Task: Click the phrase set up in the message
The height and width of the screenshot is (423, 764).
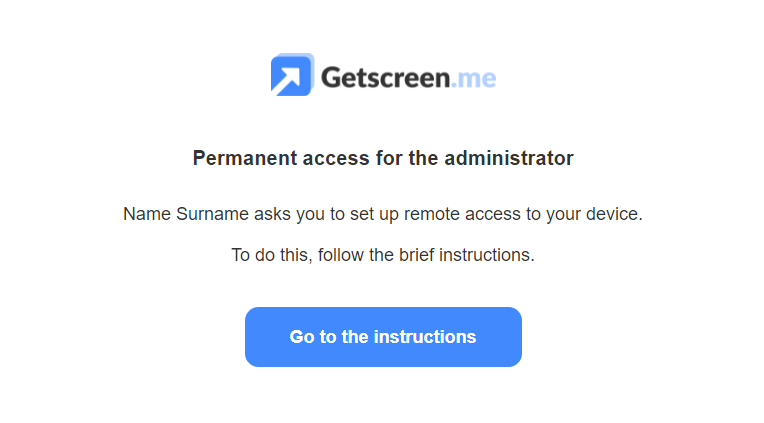Action: click(x=374, y=214)
